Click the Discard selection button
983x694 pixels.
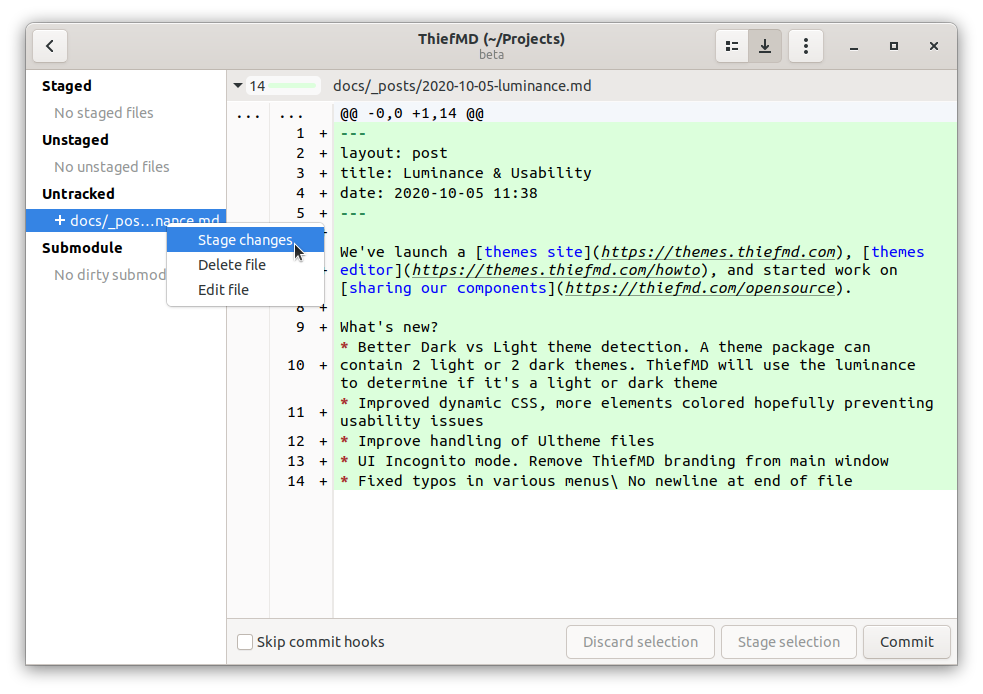(640, 641)
